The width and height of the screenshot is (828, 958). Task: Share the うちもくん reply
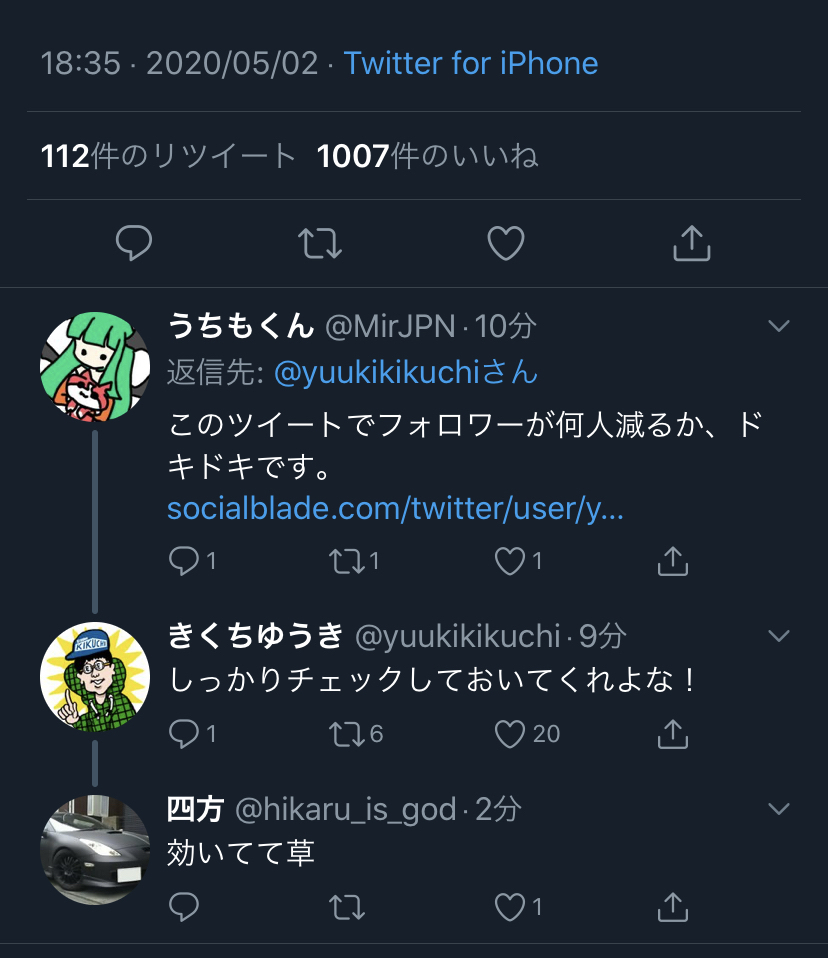click(673, 561)
